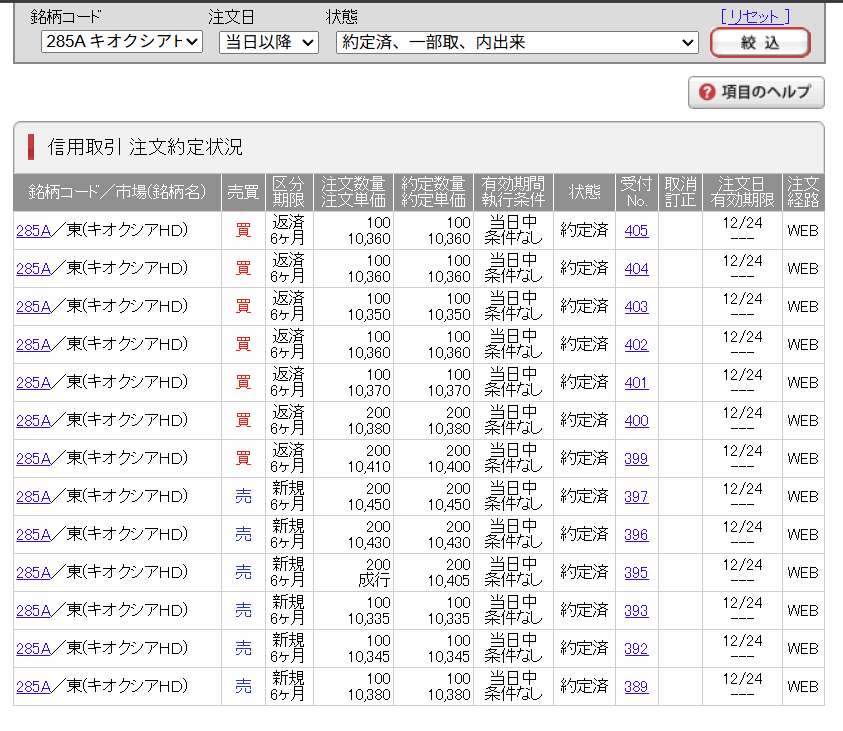Open order receipt number 389
The width and height of the screenshot is (843, 731).
click(x=636, y=687)
